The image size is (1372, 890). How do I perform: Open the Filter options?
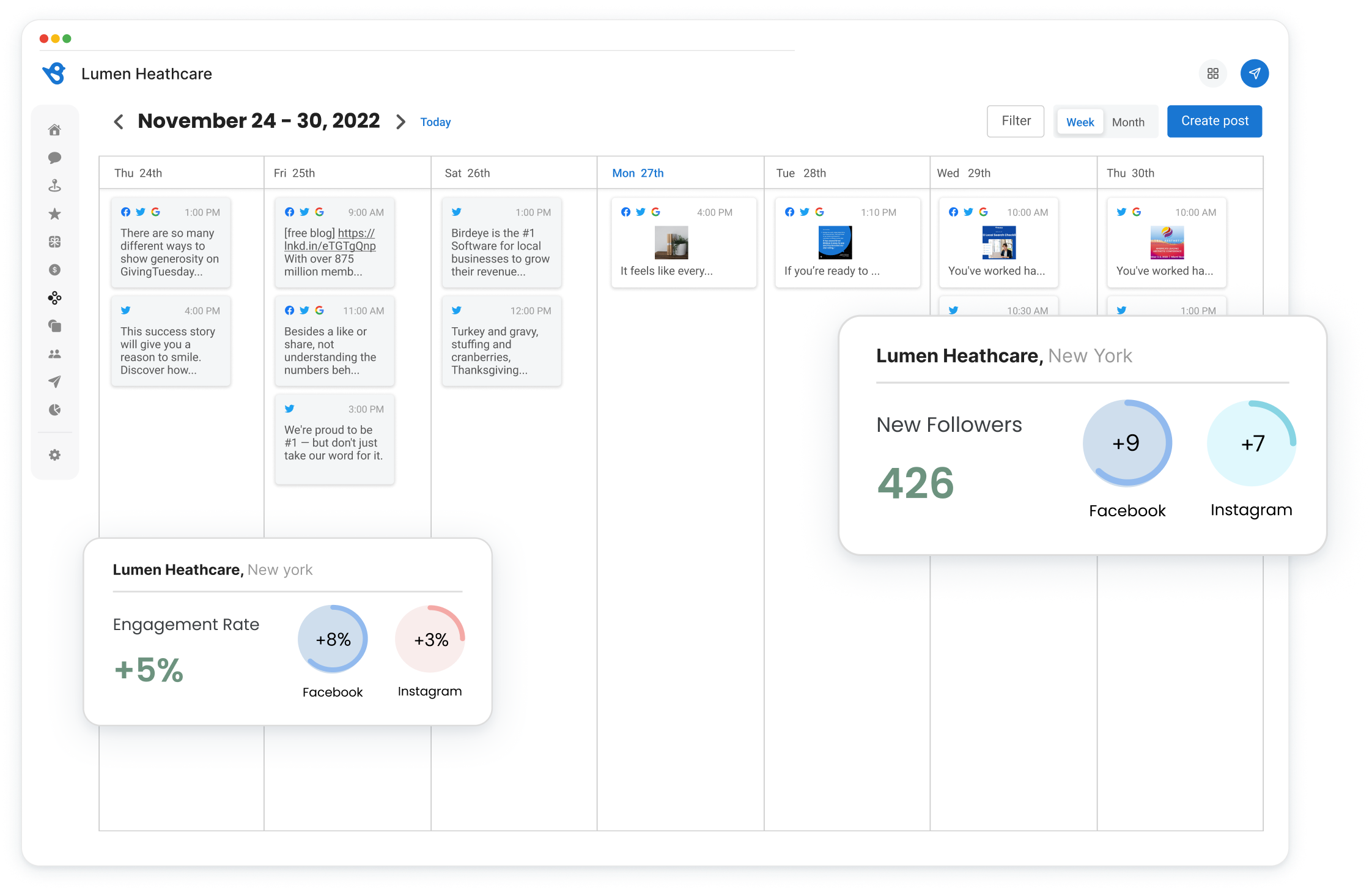pyautogui.click(x=1016, y=121)
